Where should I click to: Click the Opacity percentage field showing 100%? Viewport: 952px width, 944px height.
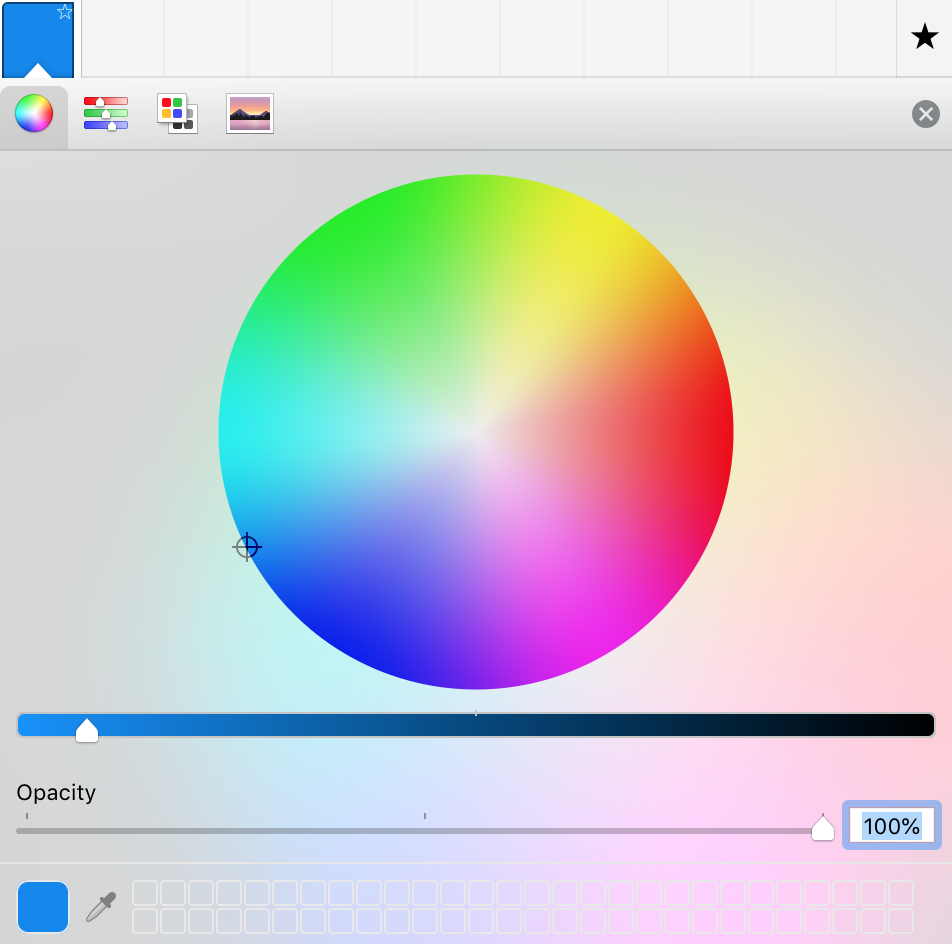pos(891,826)
